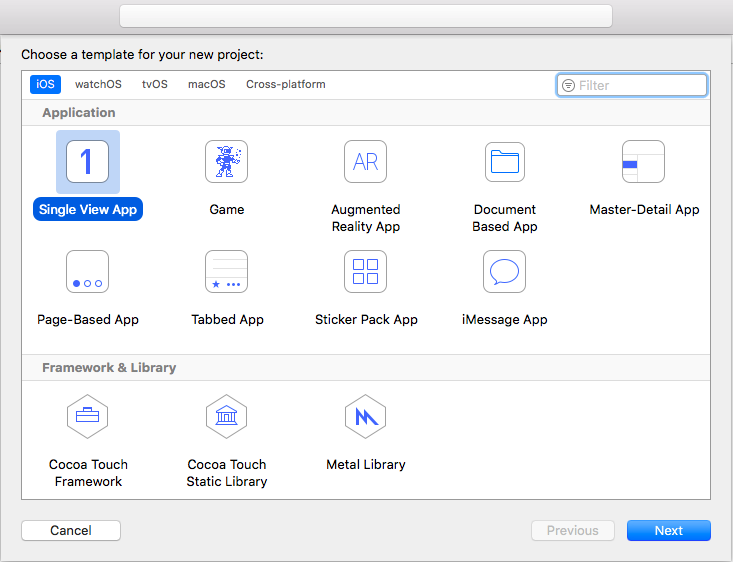Pick the Augmented Reality App icon
The width and height of the screenshot is (733, 562).
tap(365, 162)
